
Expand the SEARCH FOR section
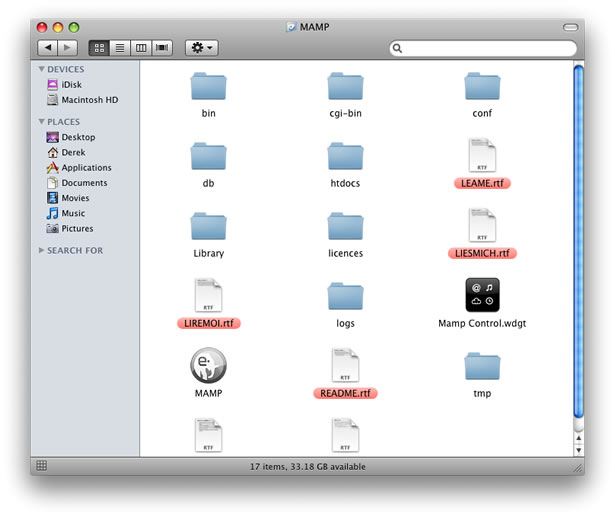coord(42,250)
